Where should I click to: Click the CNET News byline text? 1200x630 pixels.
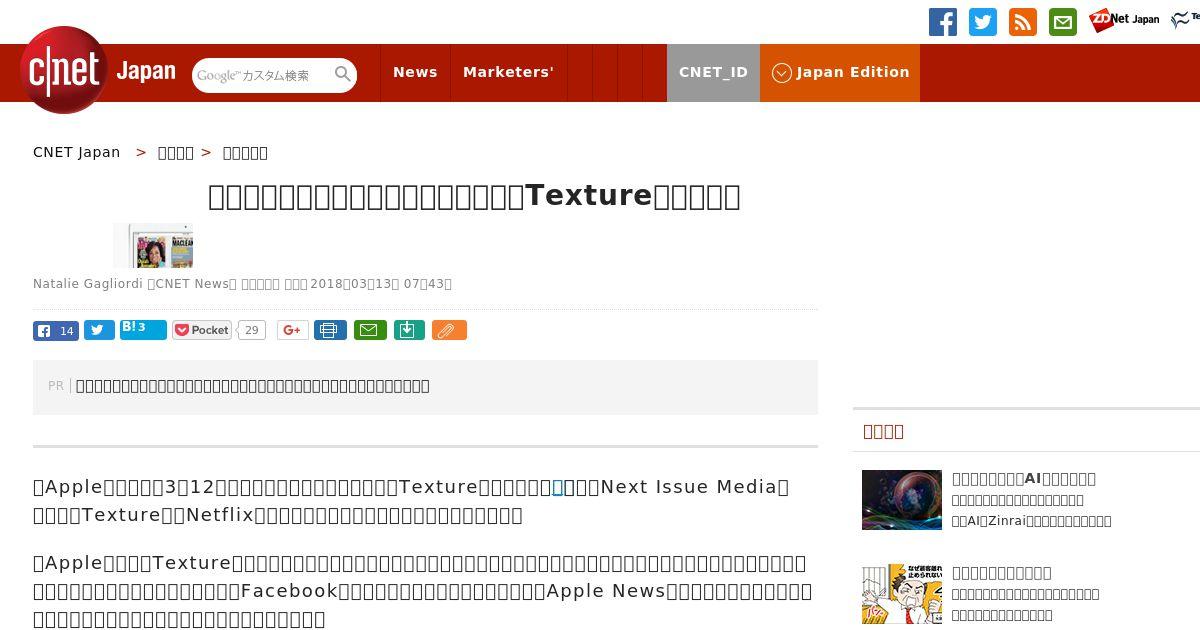pyautogui.click(x=192, y=284)
